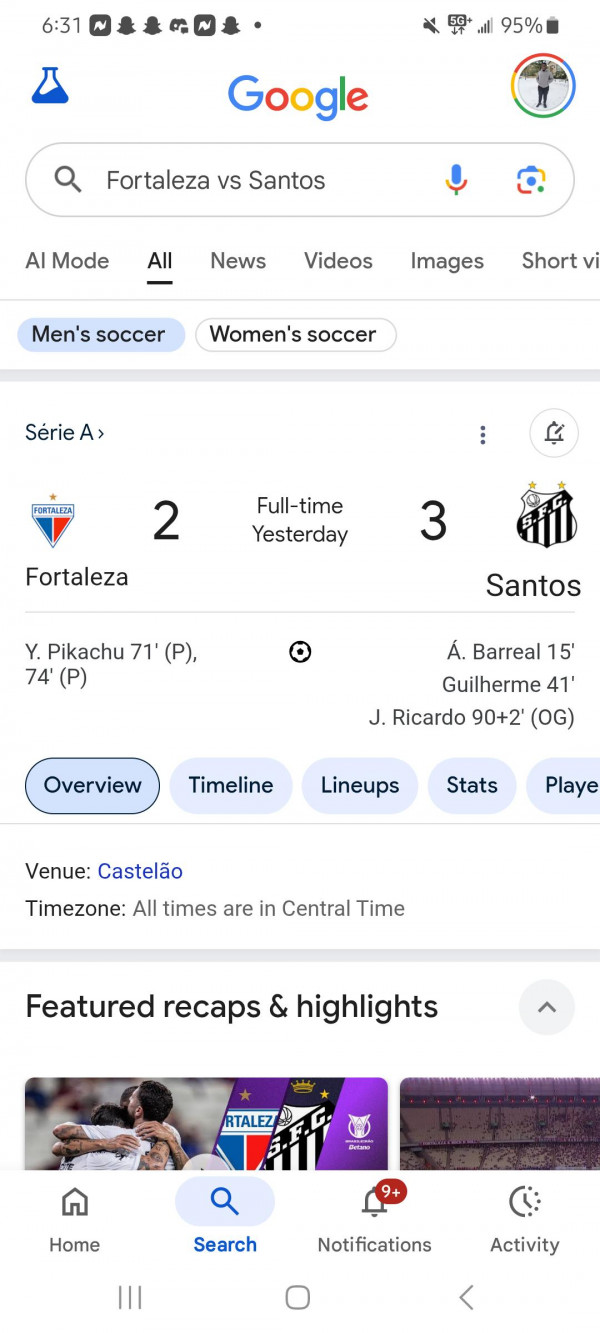The image size is (600, 1333).
Task: Open Google Lens camera search icon
Action: [531, 180]
